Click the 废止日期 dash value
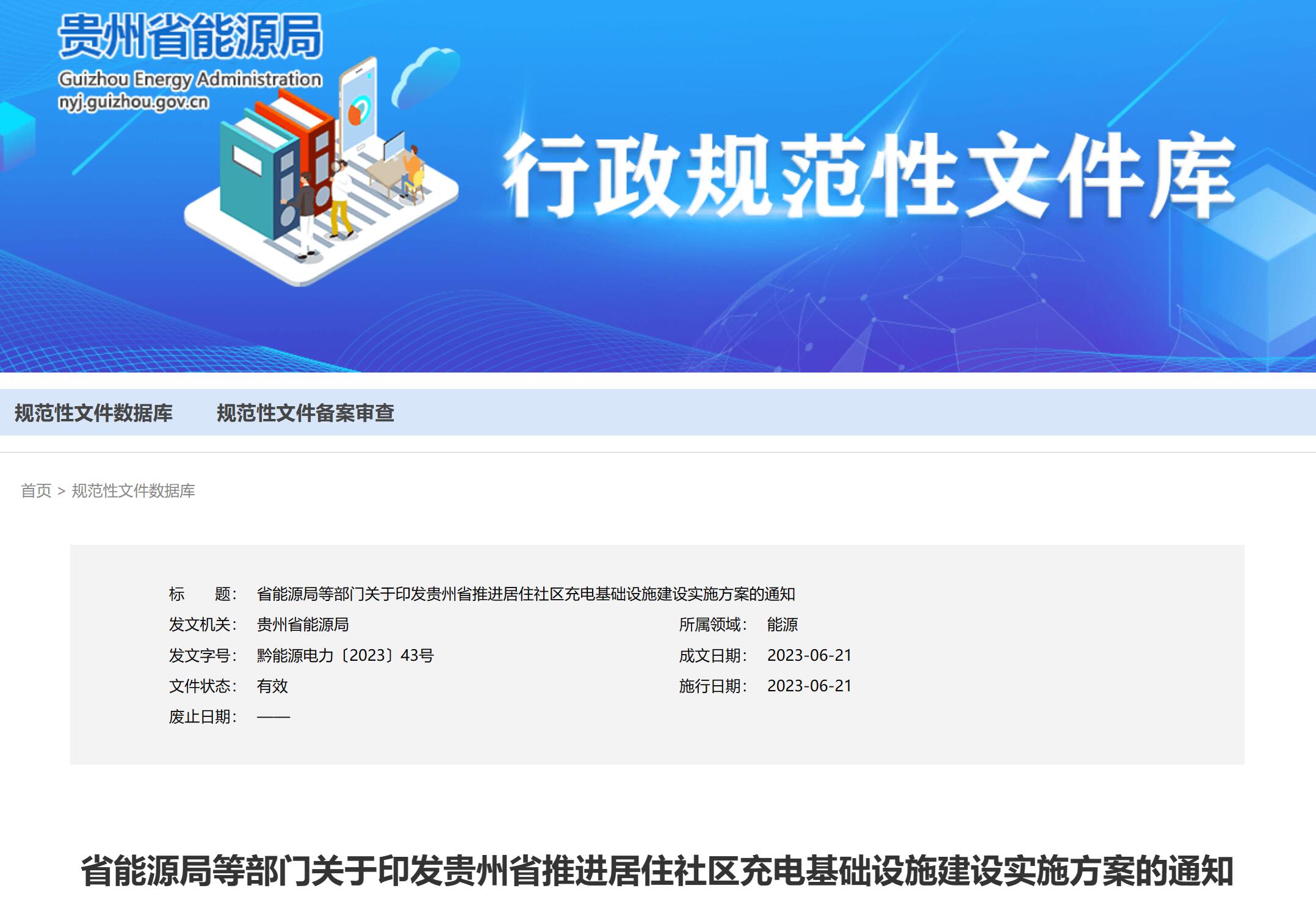Image resolution: width=1316 pixels, height=902 pixels. 273,717
